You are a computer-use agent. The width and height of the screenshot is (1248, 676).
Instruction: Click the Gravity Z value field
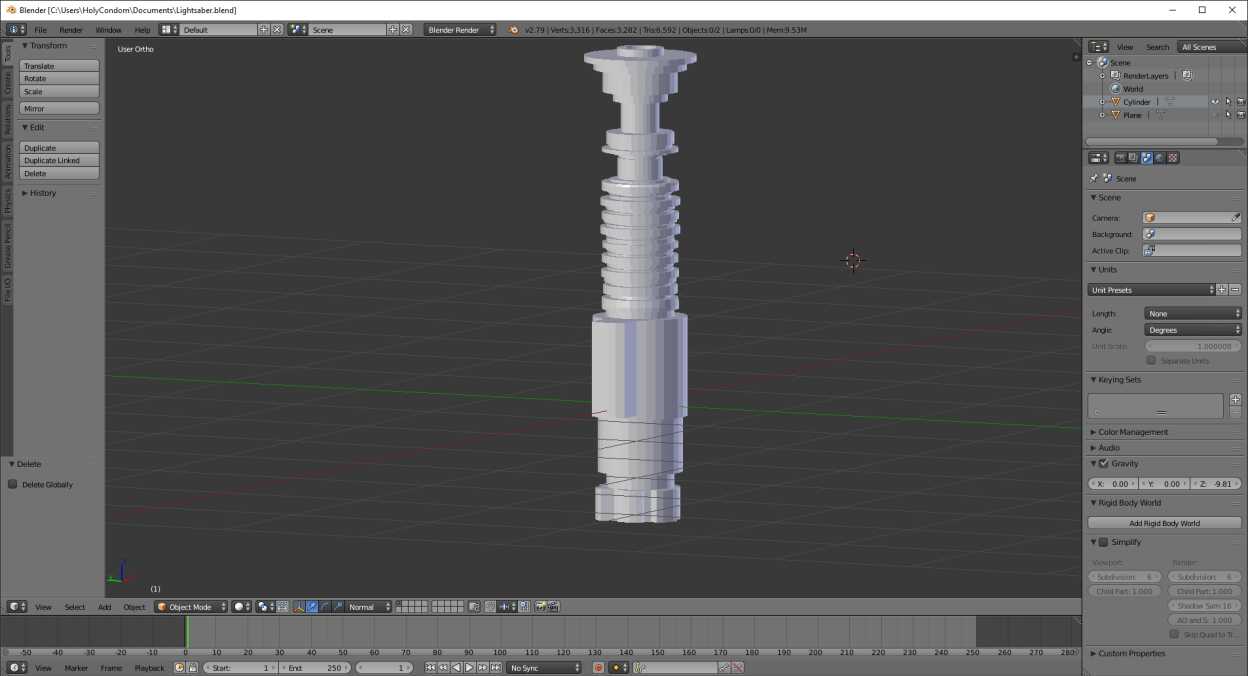click(x=1216, y=484)
